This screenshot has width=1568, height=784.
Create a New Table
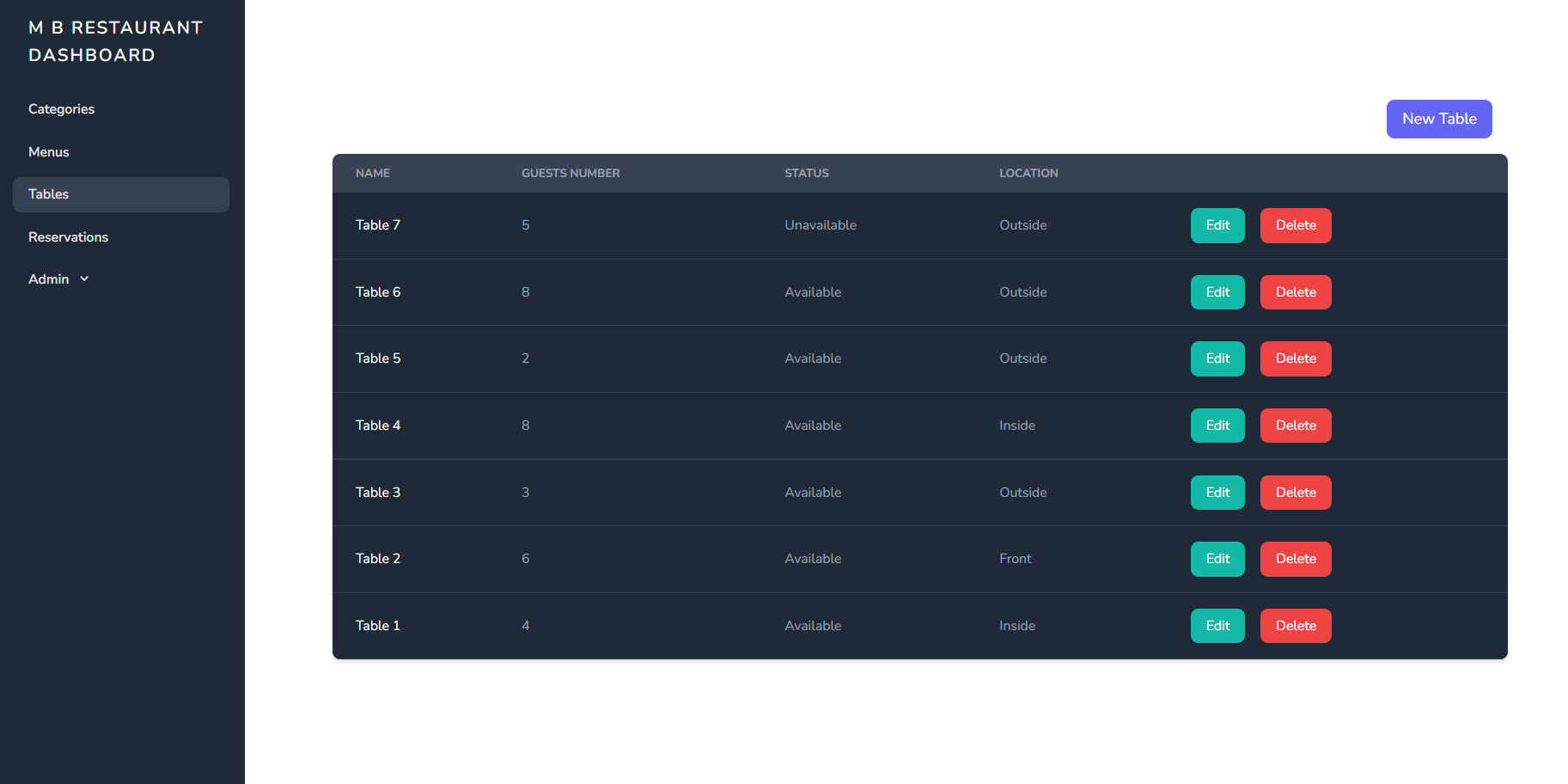(1439, 119)
